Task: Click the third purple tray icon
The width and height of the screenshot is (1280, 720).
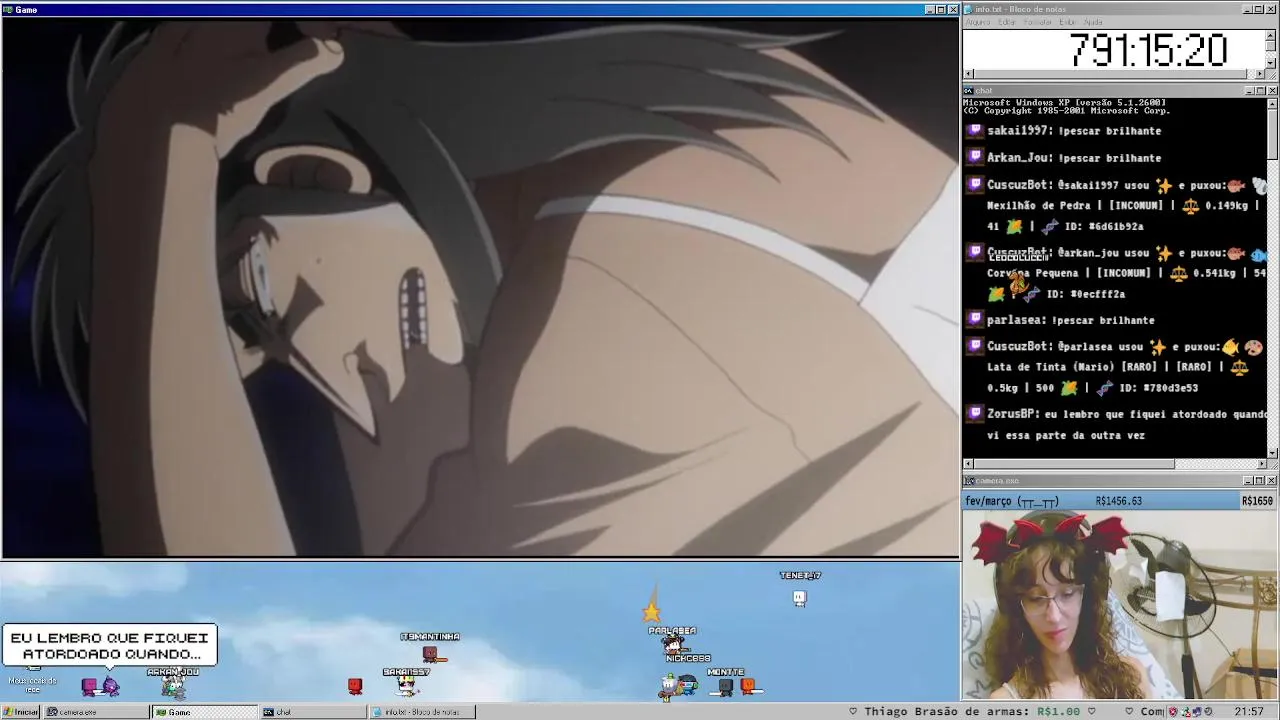Action: [1197, 712]
